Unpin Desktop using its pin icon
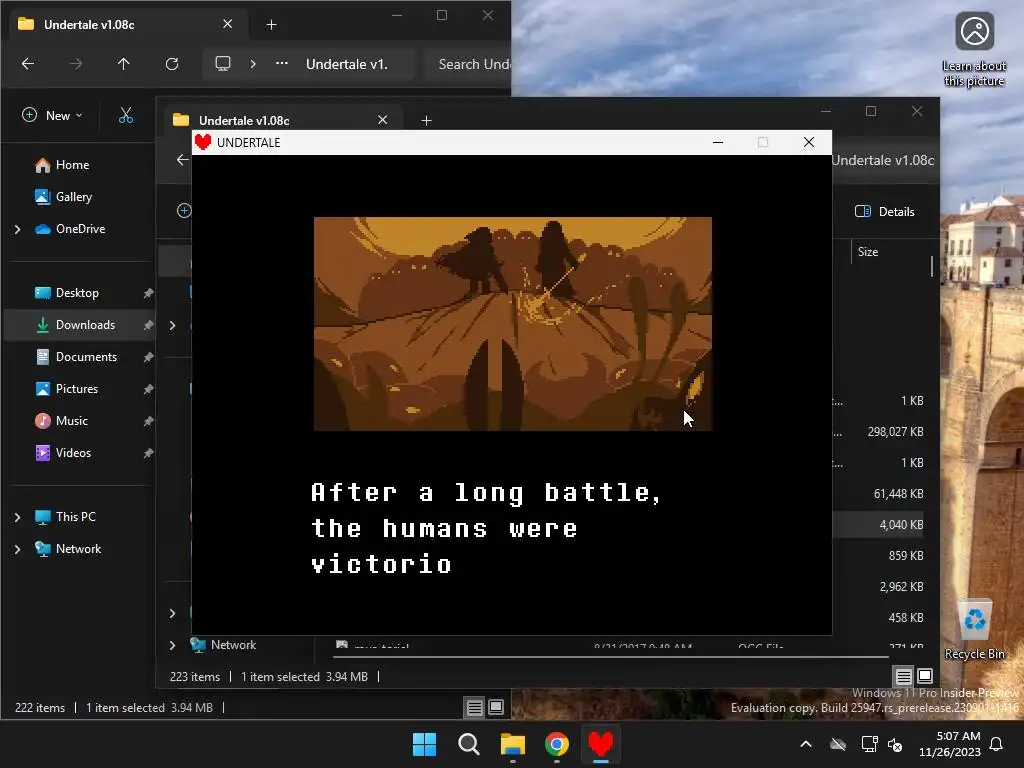Image resolution: width=1024 pixels, height=768 pixels. (x=148, y=293)
